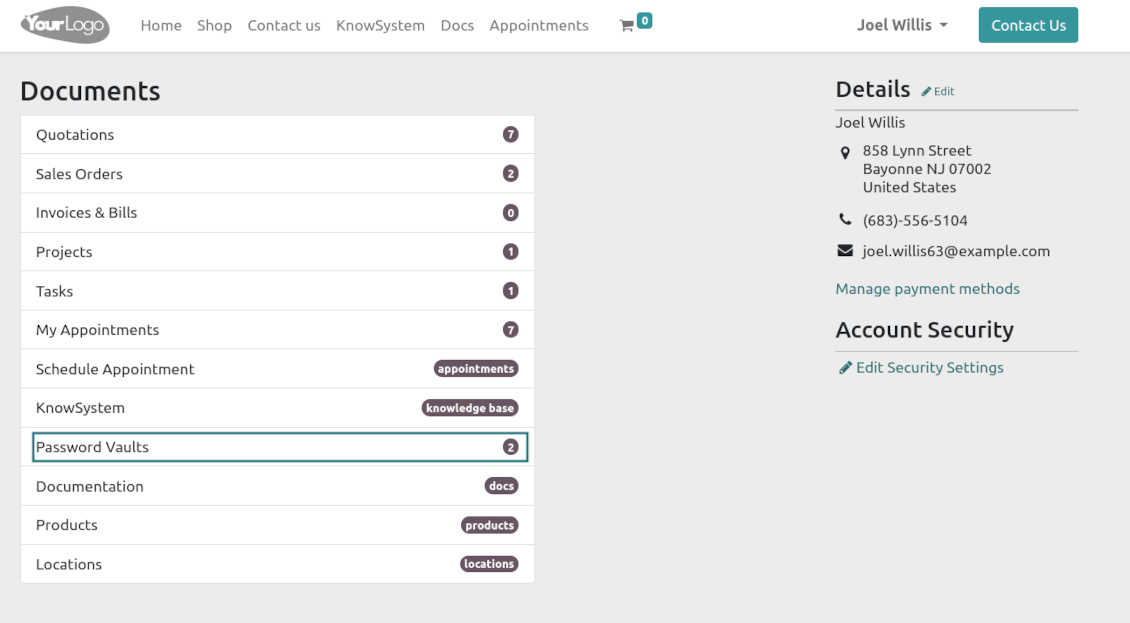Click the knowledge base badge
Viewport: 1130px width, 623px height.
click(469, 408)
